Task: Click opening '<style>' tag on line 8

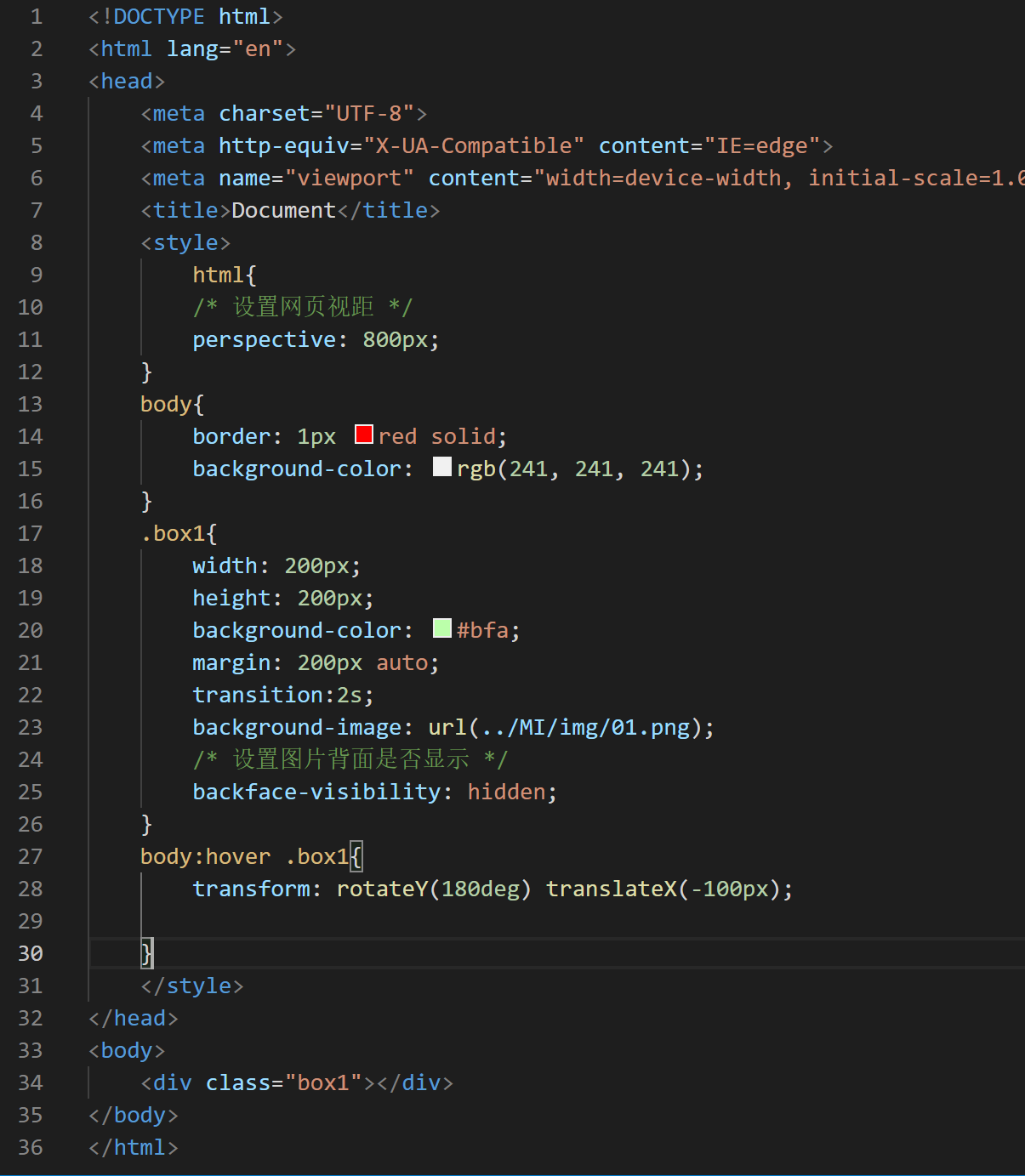Action: coord(185,242)
